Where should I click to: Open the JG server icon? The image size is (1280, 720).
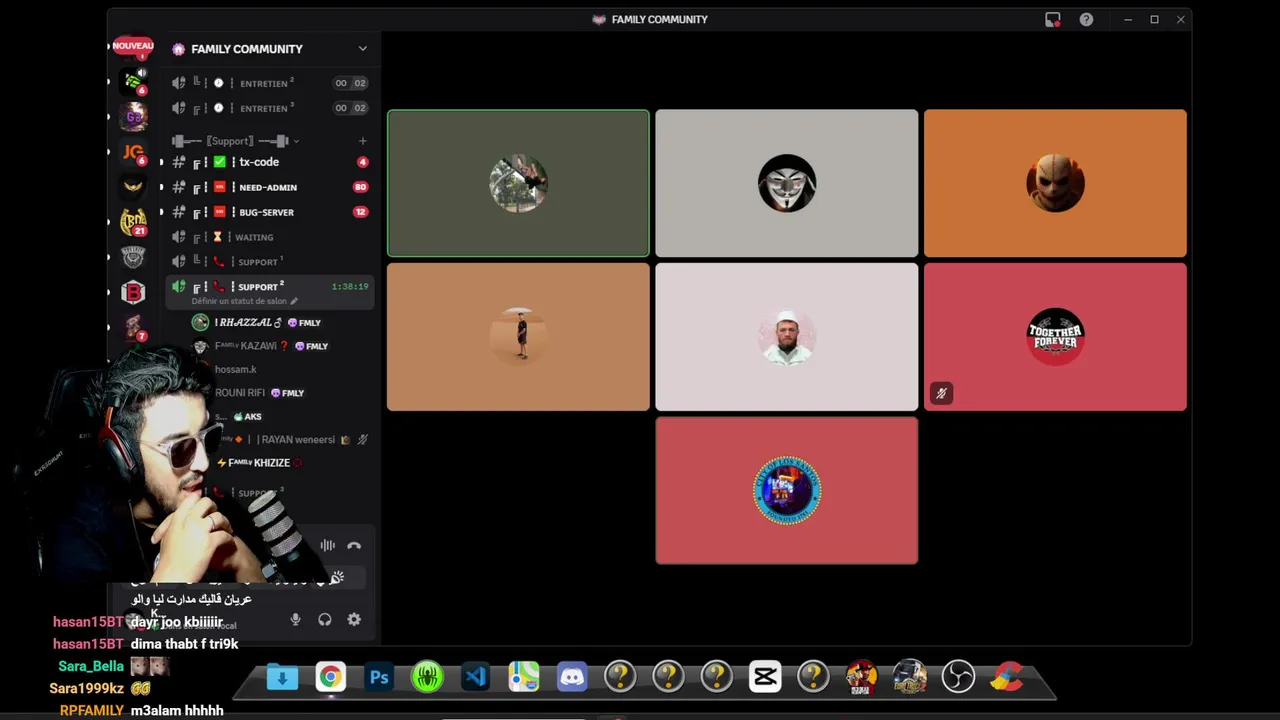click(x=133, y=152)
